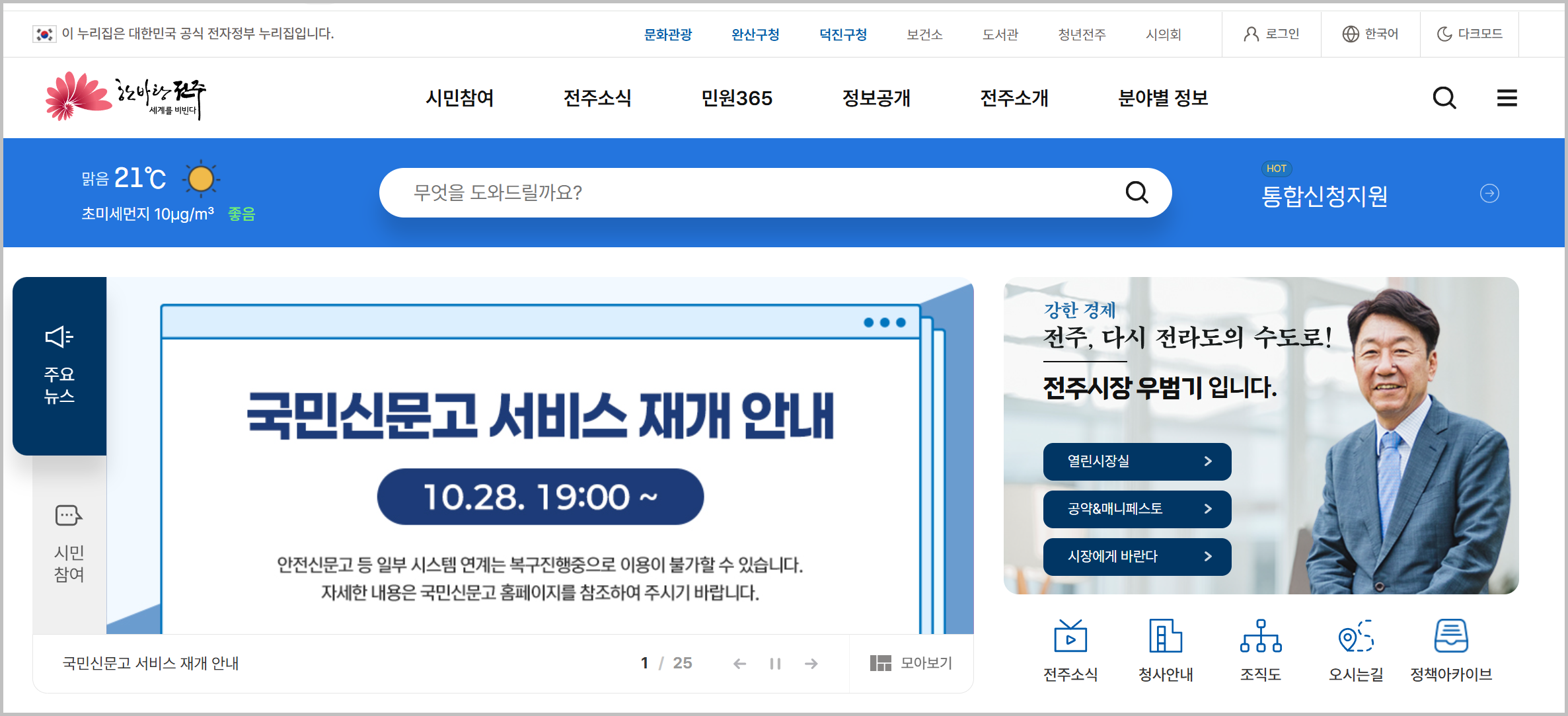The height and width of the screenshot is (716, 1568).
Task: Open the 오시는길 location icon
Action: pyautogui.click(x=1356, y=637)
